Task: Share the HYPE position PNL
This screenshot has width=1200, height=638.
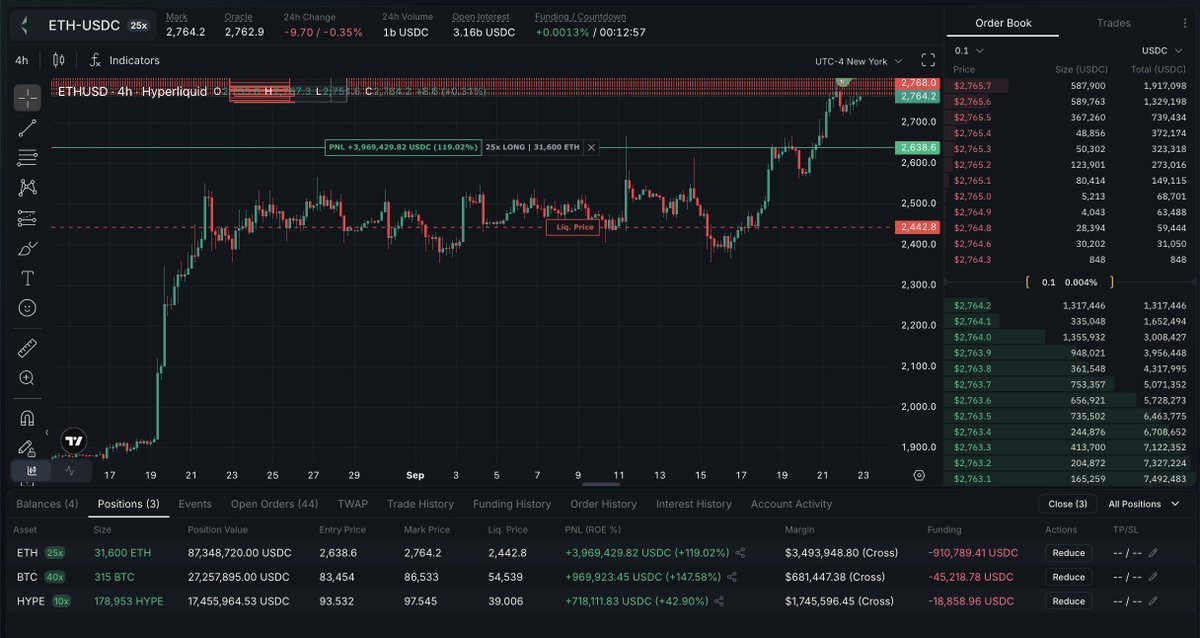Action: point(720,601)
